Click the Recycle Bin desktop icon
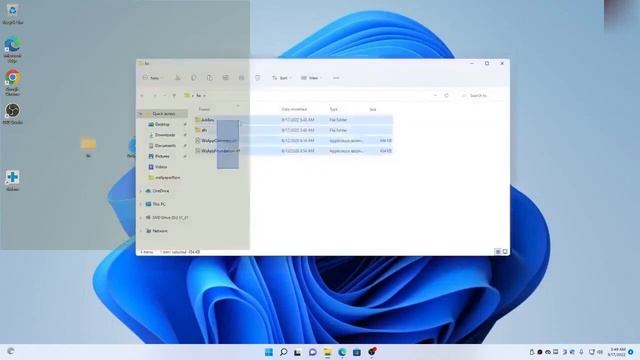640x360 pixels. pos(13,13)
